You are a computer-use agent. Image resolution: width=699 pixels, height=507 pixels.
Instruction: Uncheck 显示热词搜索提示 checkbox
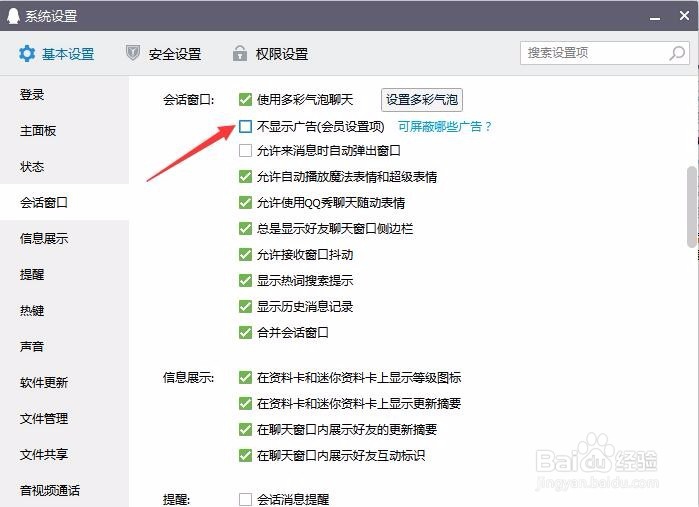(x=245, y=280)
